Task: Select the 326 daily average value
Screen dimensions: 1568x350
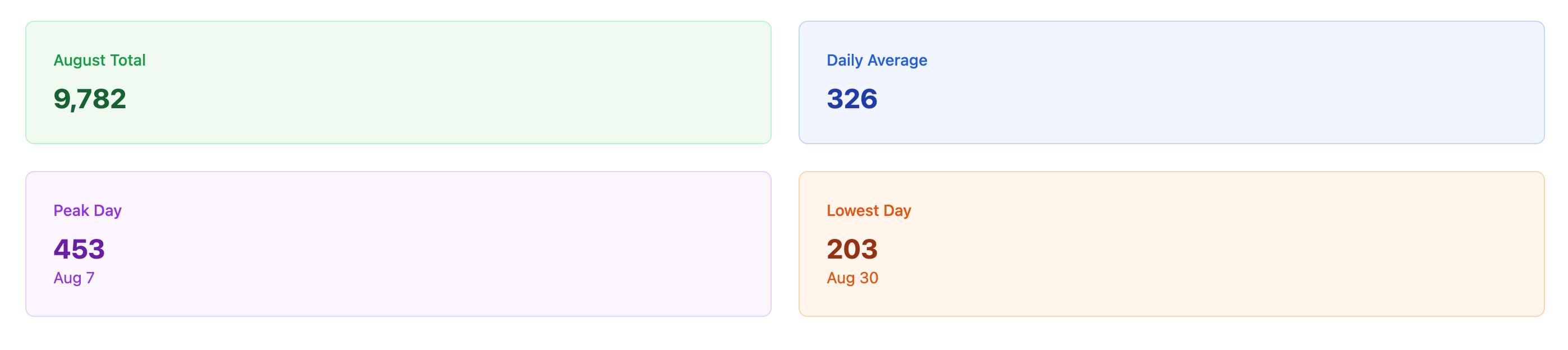Action: click(852, 99)
